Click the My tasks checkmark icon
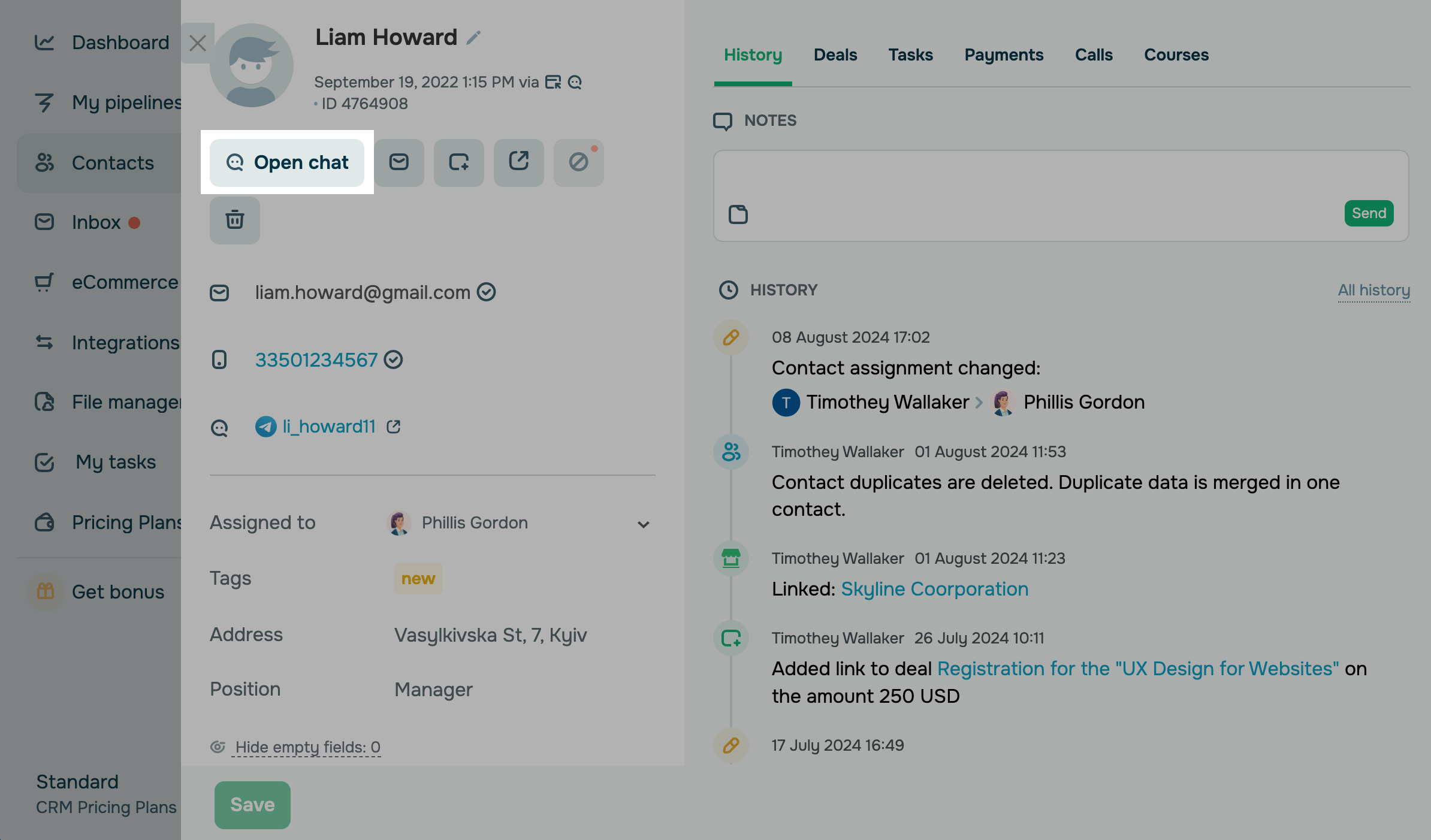 click(x=44, y=462)
